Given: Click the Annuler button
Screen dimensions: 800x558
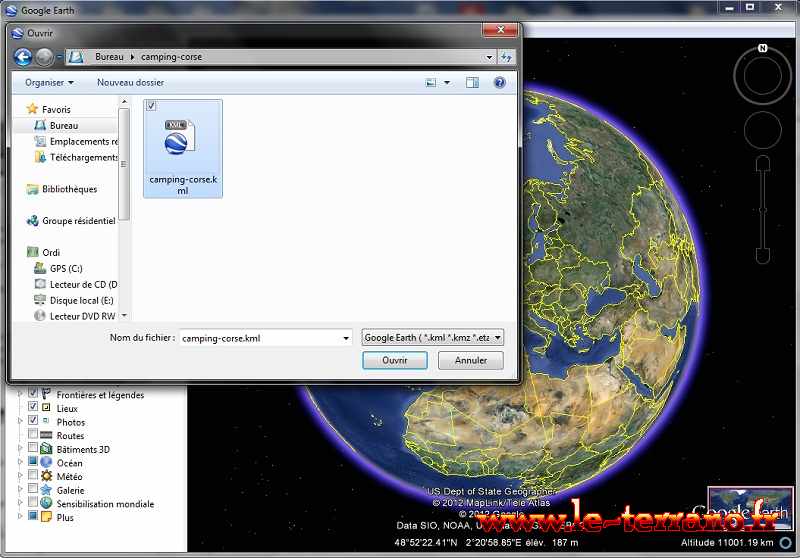Looking at the screenshot, I should tap(470, 360).
